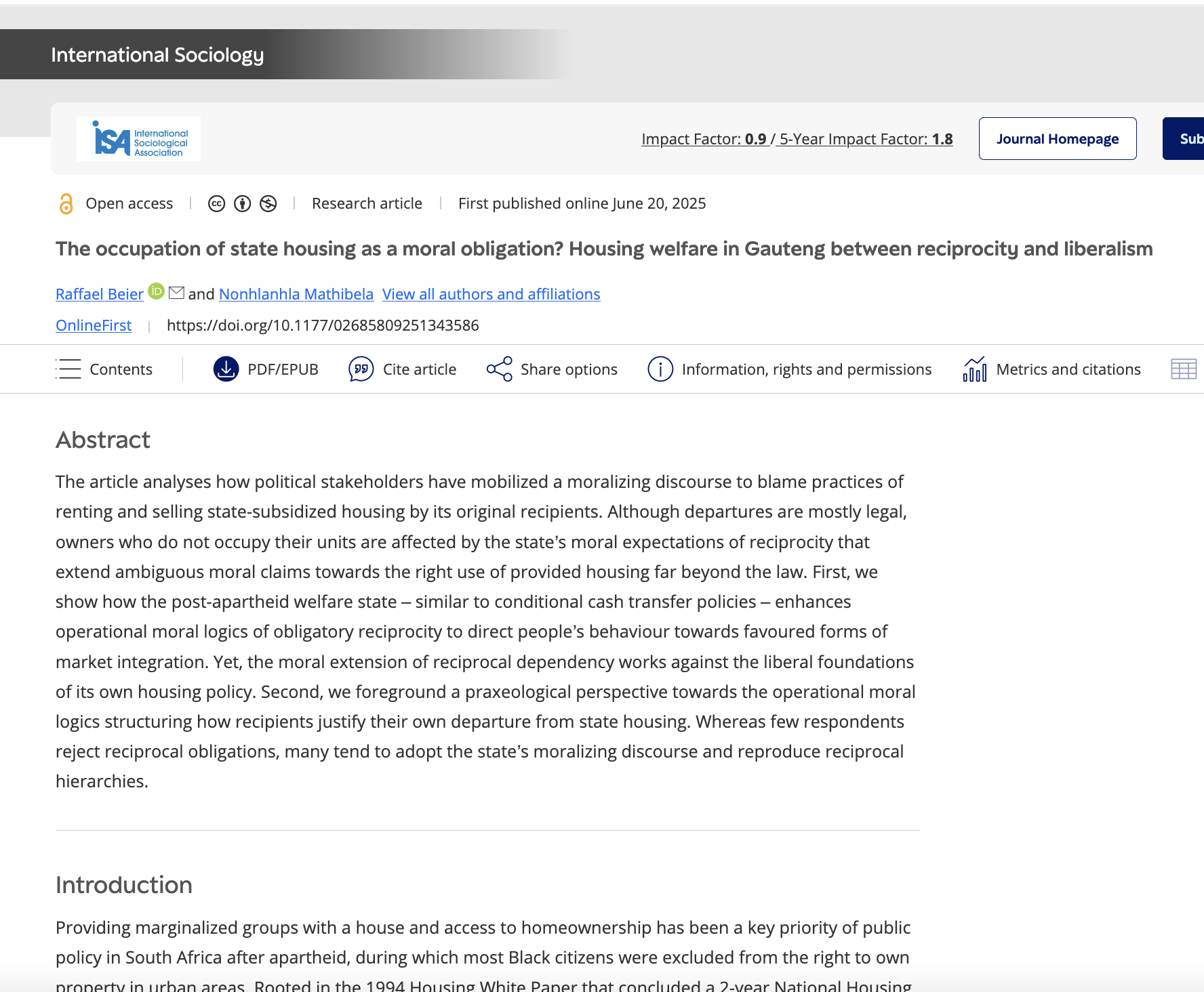Image resolution: width=1204 pixels, height=992 pixels.
Task: Open Information, rights and permissions
Action: click(x=807, y=369)
